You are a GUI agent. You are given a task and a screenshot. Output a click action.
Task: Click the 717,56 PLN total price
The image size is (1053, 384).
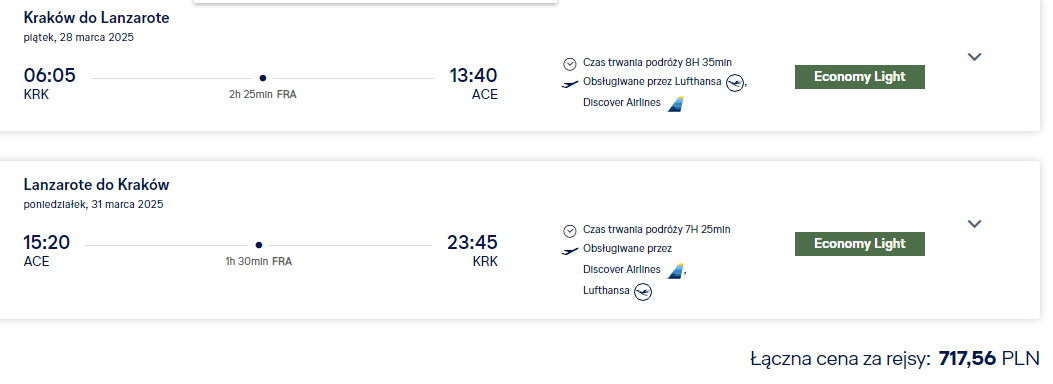point(989,358)
